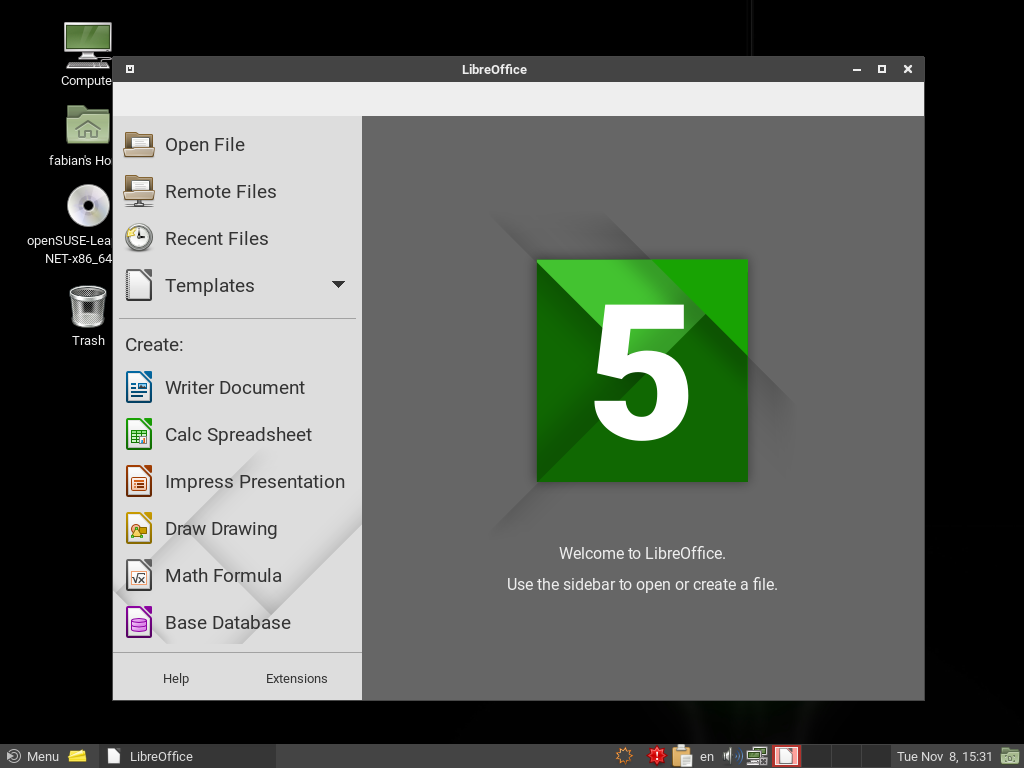Expand the Templates dropdown arrow
1024x768 pixels.
pyautogui.click(x=338, y=285)
